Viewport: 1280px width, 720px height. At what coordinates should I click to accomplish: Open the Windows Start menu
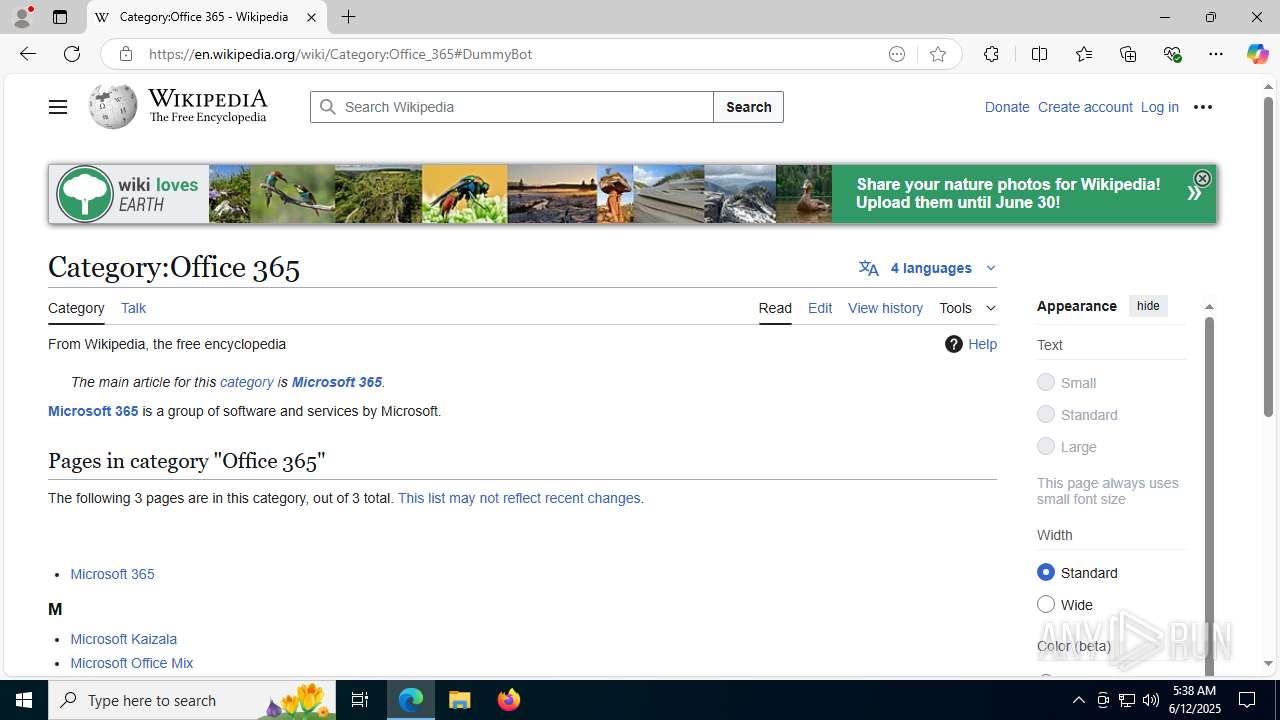pyautogui.click(x=24, y=700)
